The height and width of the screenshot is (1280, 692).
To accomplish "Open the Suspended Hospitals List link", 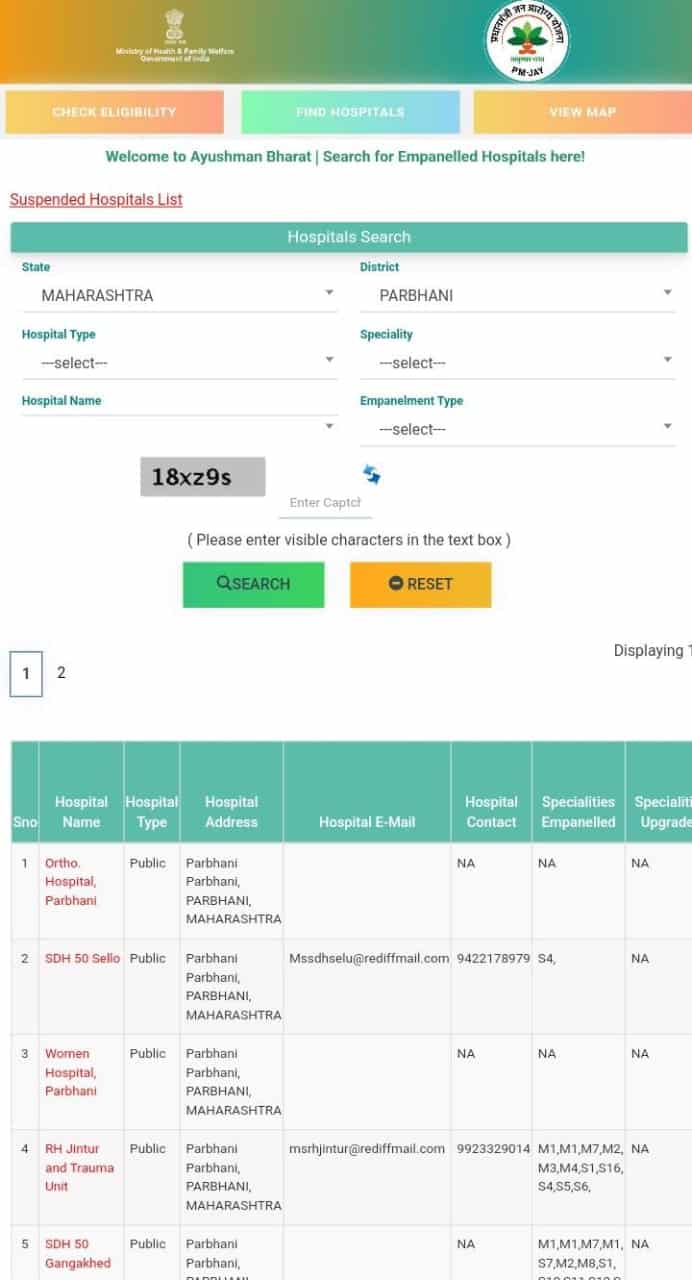I will coord(95,199).
